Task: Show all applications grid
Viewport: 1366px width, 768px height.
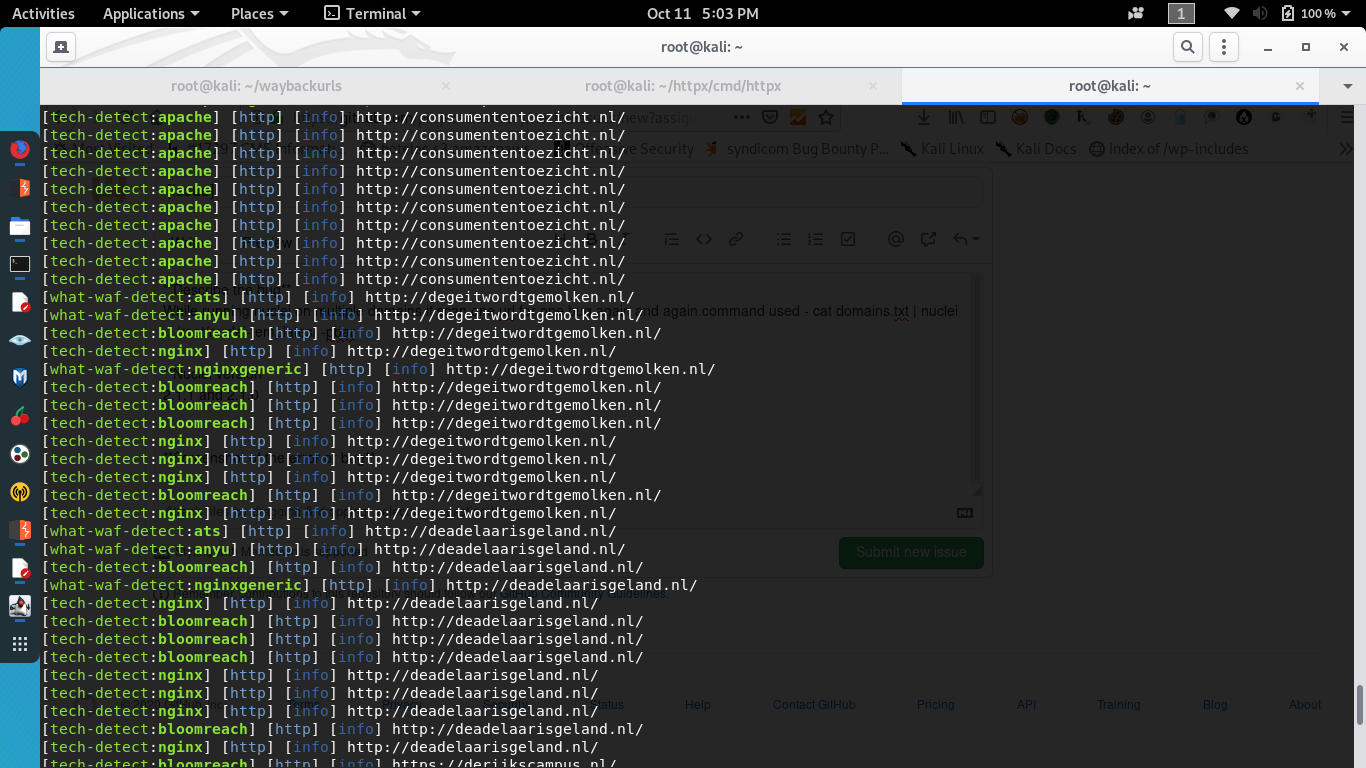Action: point(20,644)
